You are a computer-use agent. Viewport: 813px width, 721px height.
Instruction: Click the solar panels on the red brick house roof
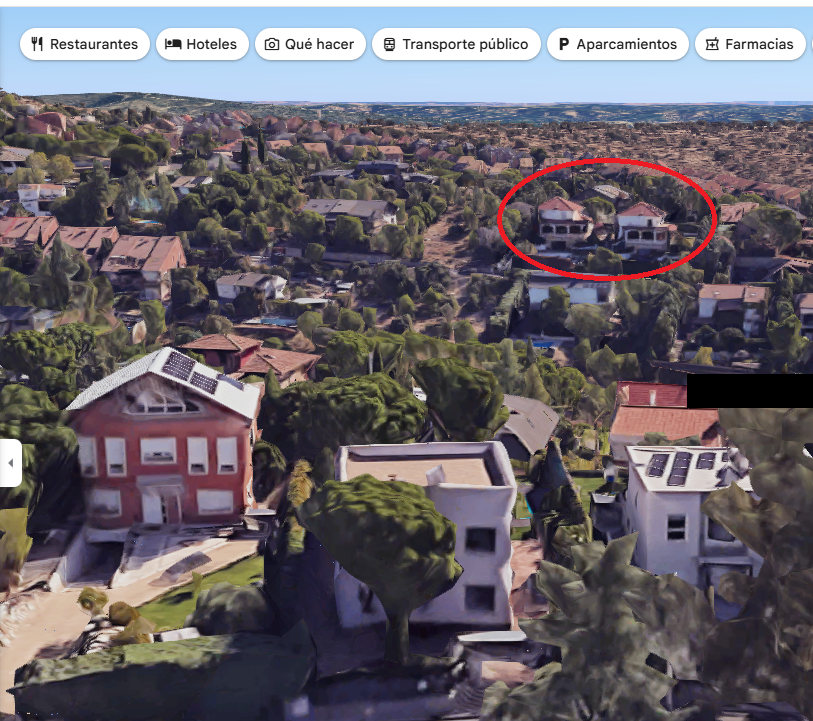pyautogui.click(x=191, y=372)
